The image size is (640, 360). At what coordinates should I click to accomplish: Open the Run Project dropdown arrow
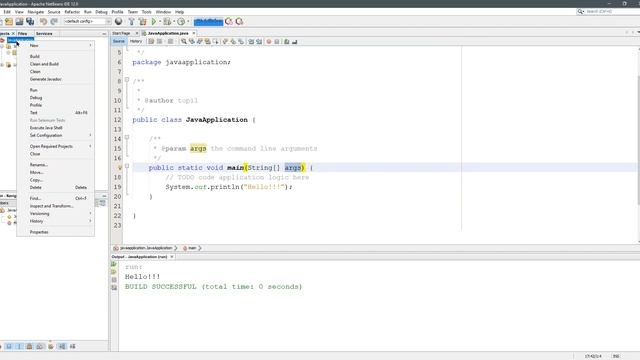[160, 21]
